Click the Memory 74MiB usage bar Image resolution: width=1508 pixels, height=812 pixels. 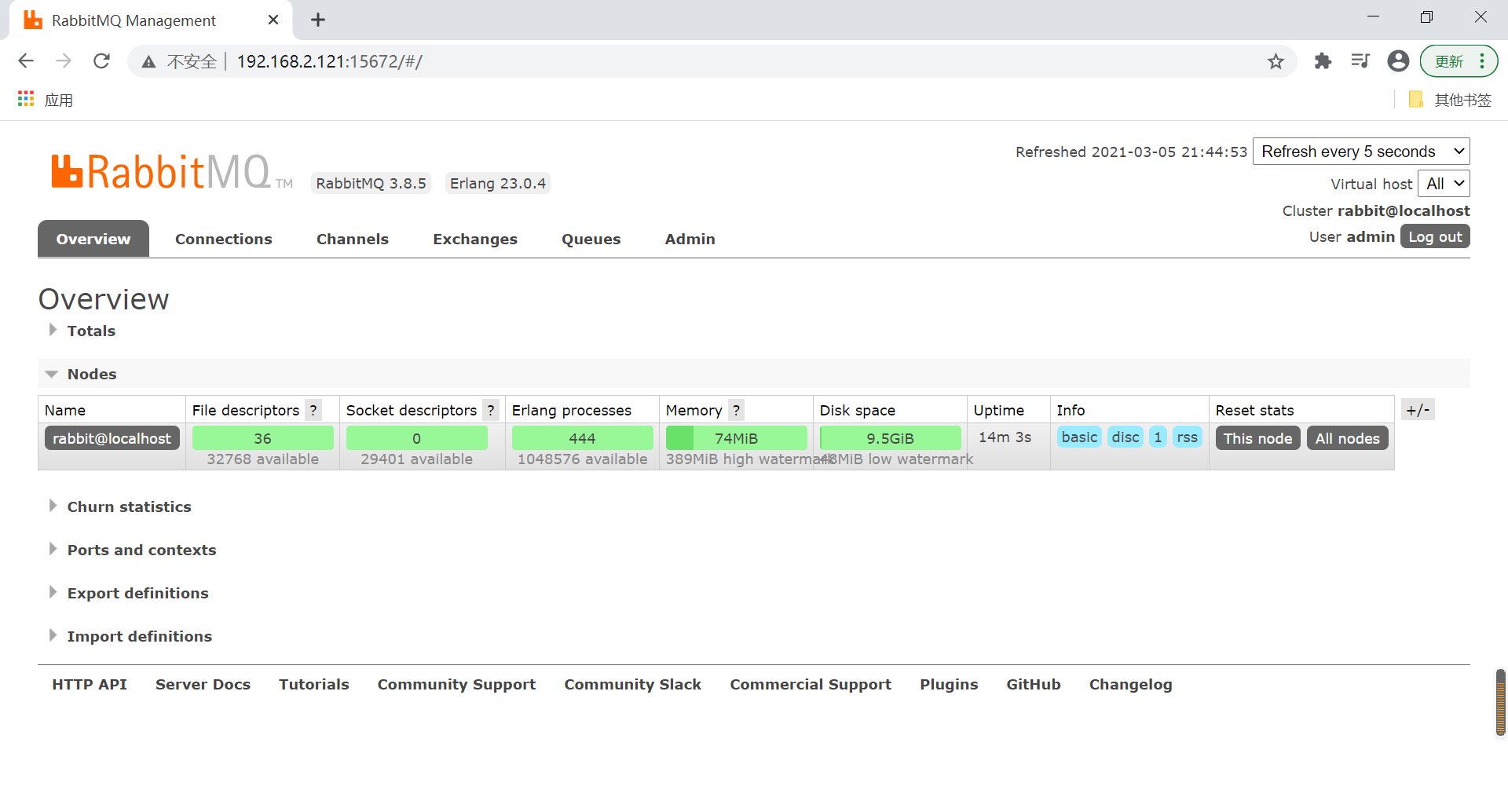click(736, 438)
